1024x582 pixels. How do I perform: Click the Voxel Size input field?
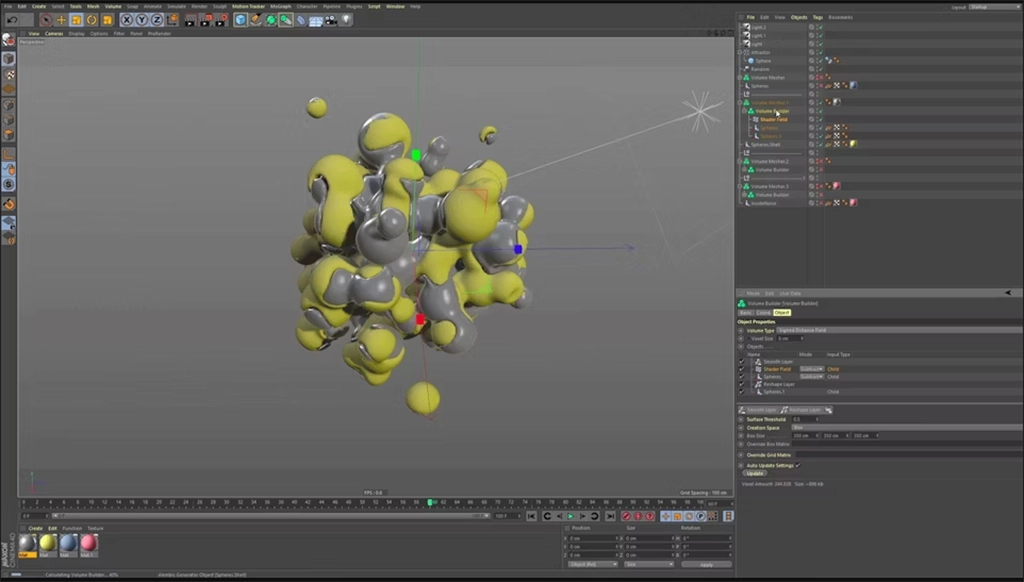(790, 338)
